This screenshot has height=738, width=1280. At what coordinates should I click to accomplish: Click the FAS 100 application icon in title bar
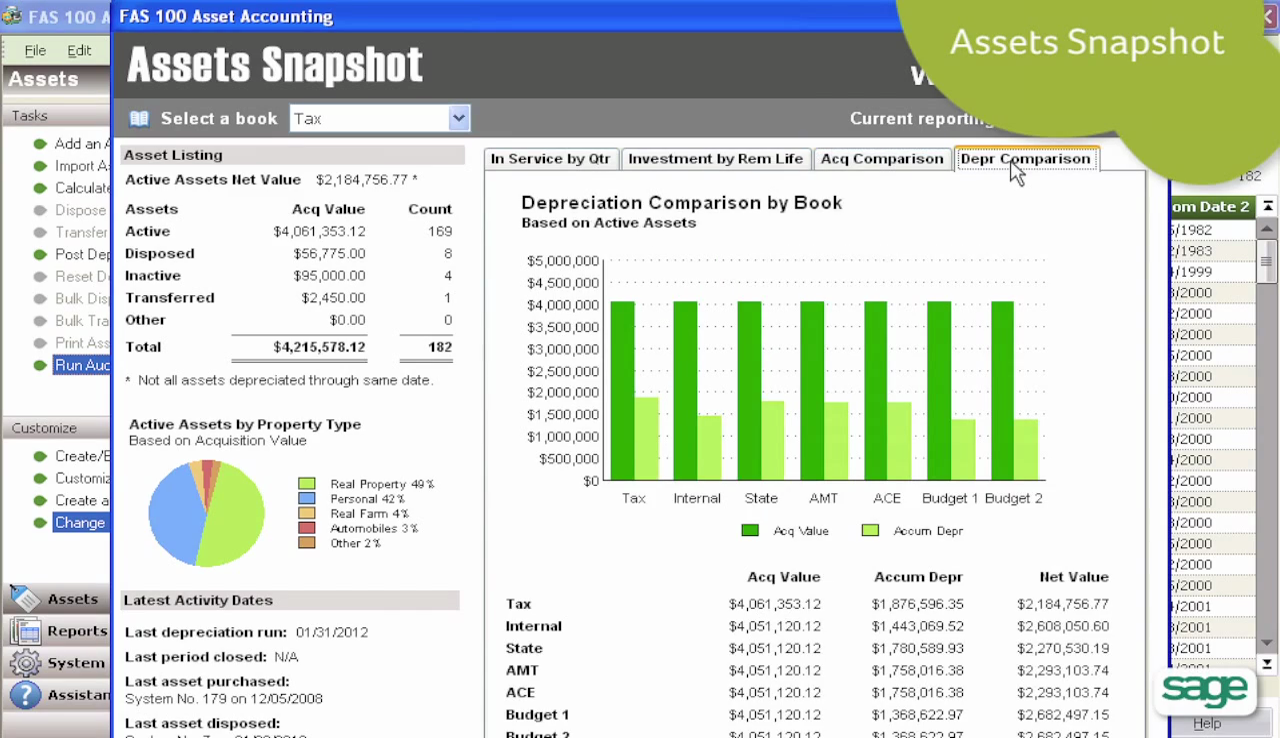point(11,17)
